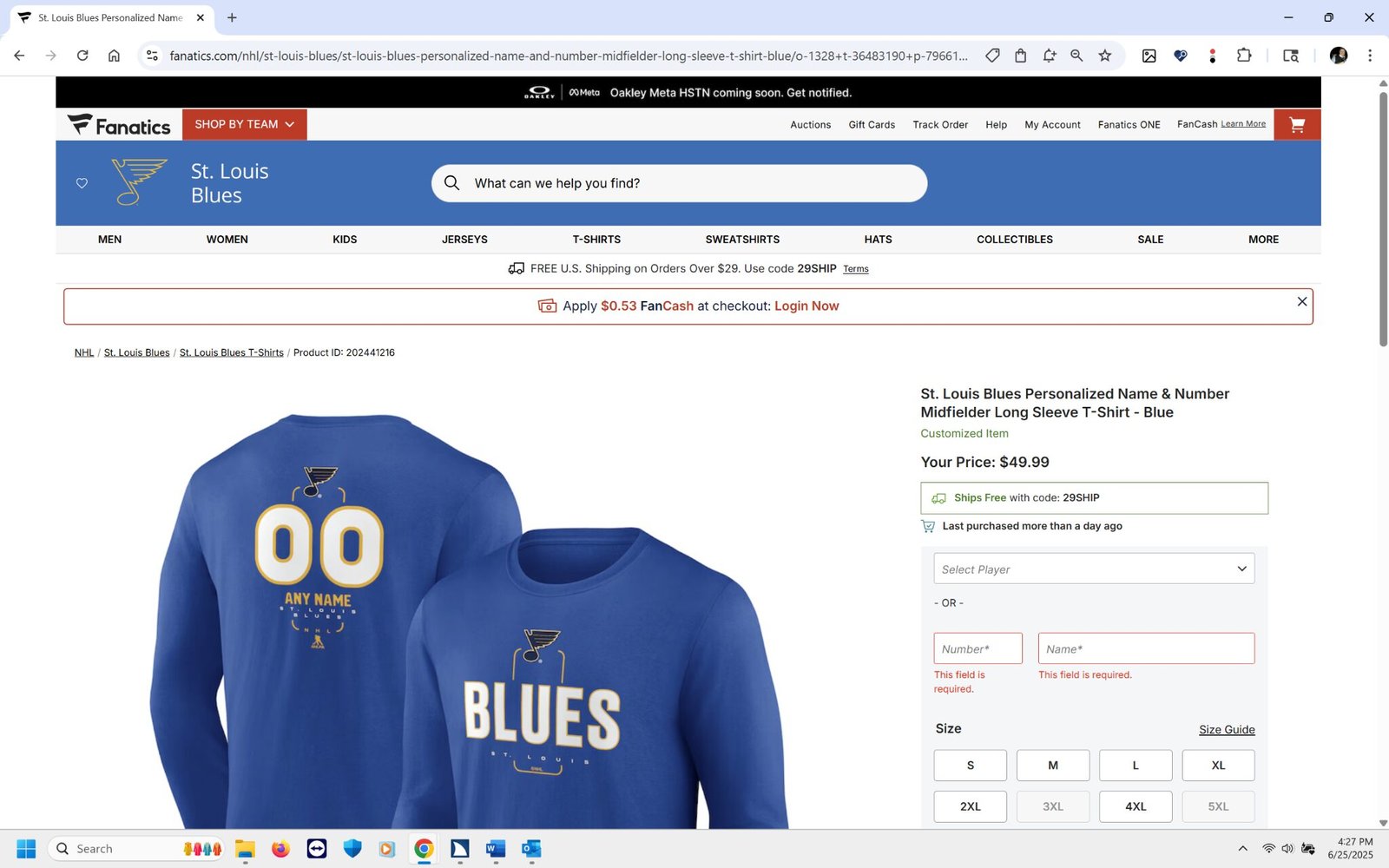Click the Name input field
This screenshot has width=1389, height=868.
(1146, 648)
